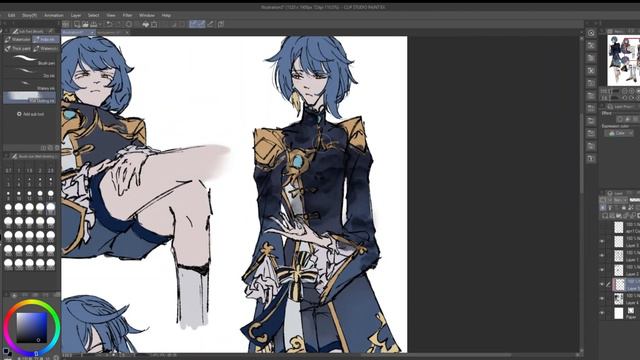Click the canvas vertical scrollbar
This screenshot has width=640, height=360.
(582, 153)
